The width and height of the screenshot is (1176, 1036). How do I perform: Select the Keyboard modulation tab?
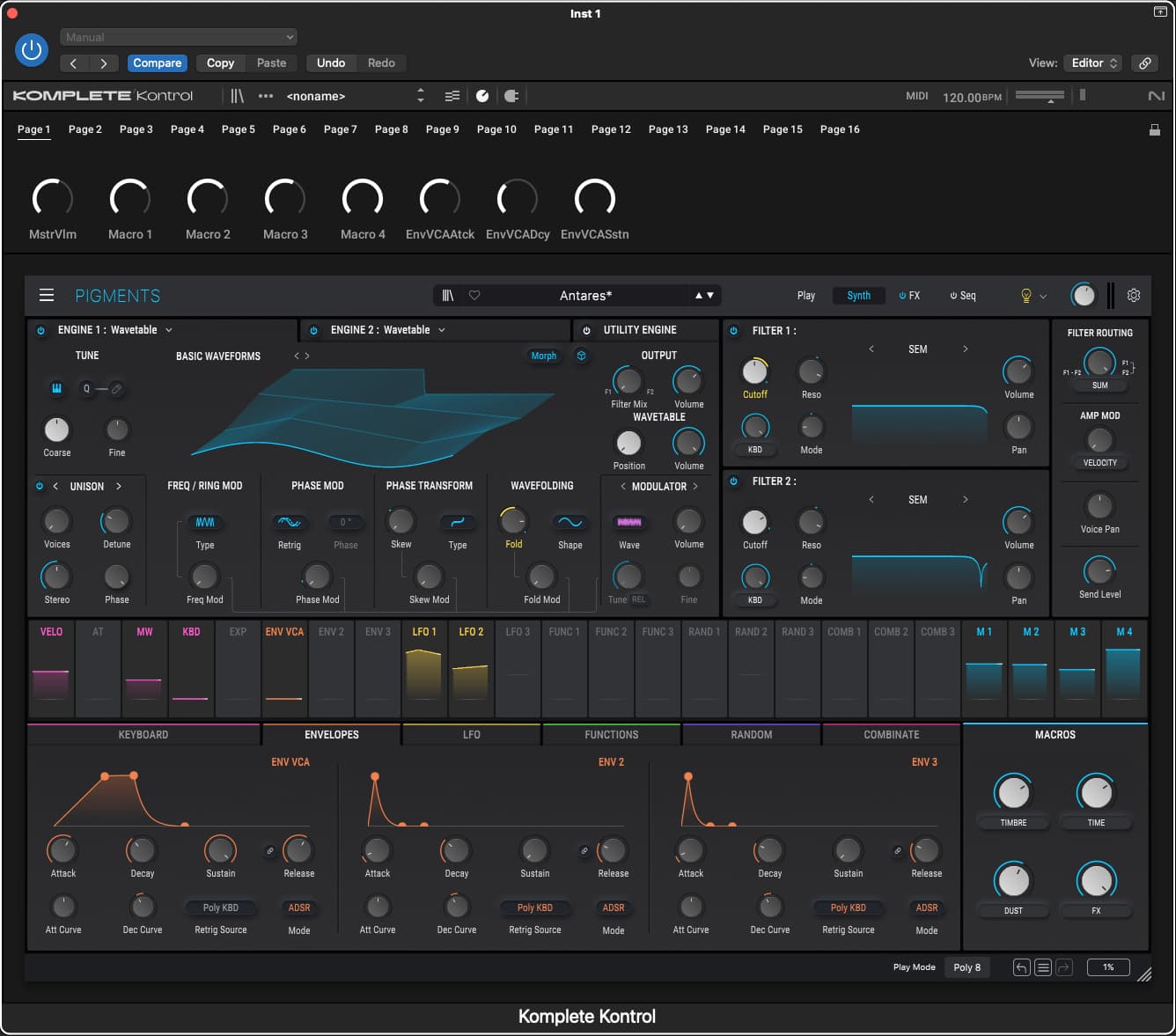click(143, 734)
